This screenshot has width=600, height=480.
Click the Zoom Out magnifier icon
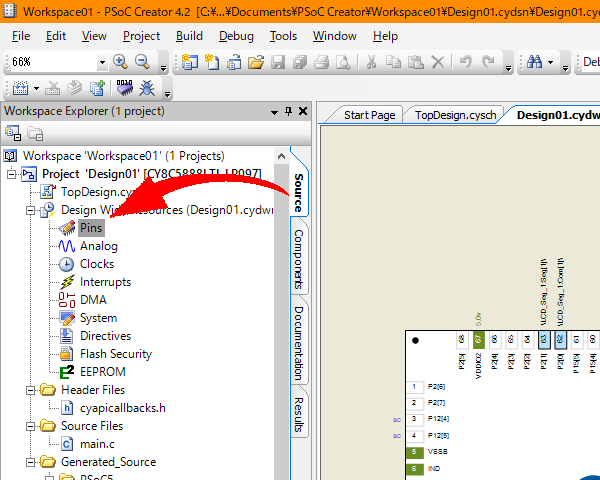[142, 62]
